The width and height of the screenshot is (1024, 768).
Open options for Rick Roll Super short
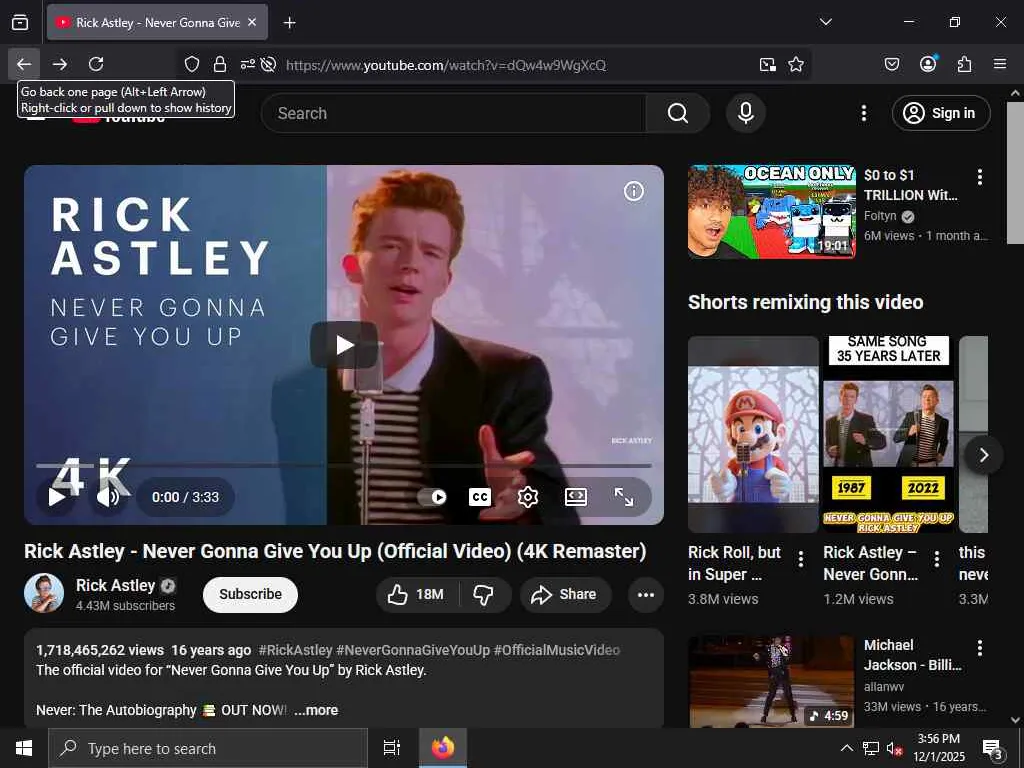pyautogui.click(x=801, y=558)
